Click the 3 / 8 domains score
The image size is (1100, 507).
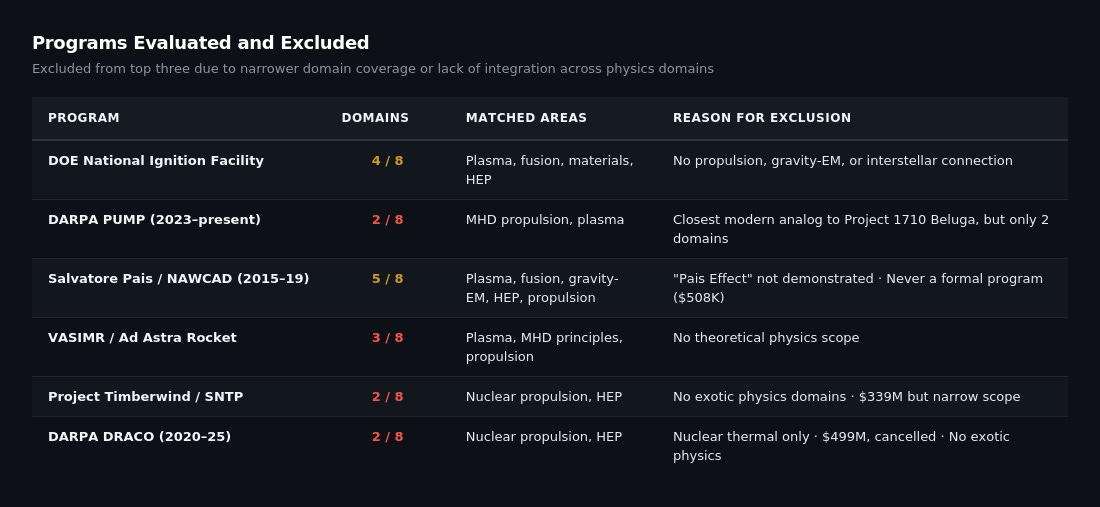(387, 338)
